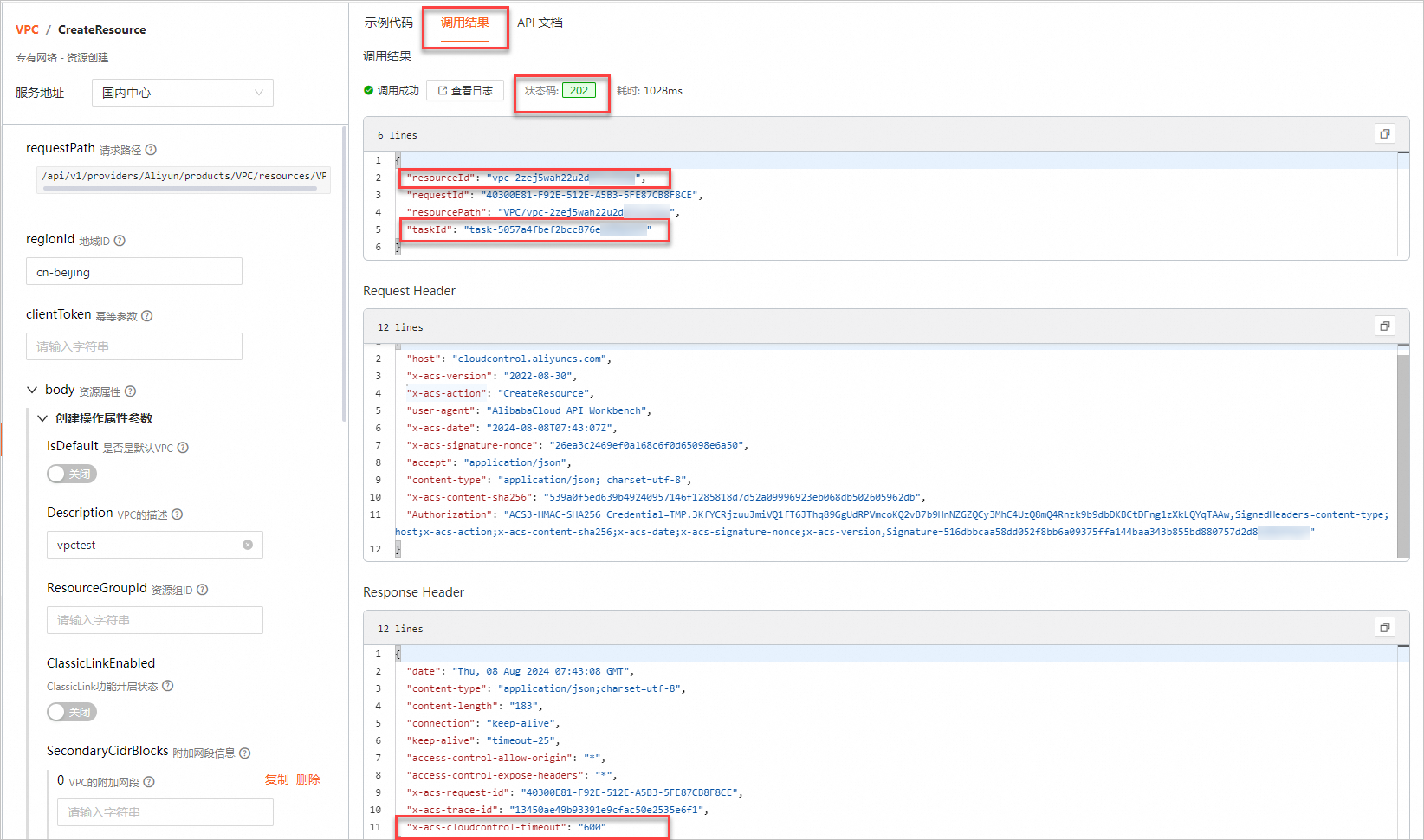Click the "x-acs-cloudcontrol-timeout" line

click(506, 827)
